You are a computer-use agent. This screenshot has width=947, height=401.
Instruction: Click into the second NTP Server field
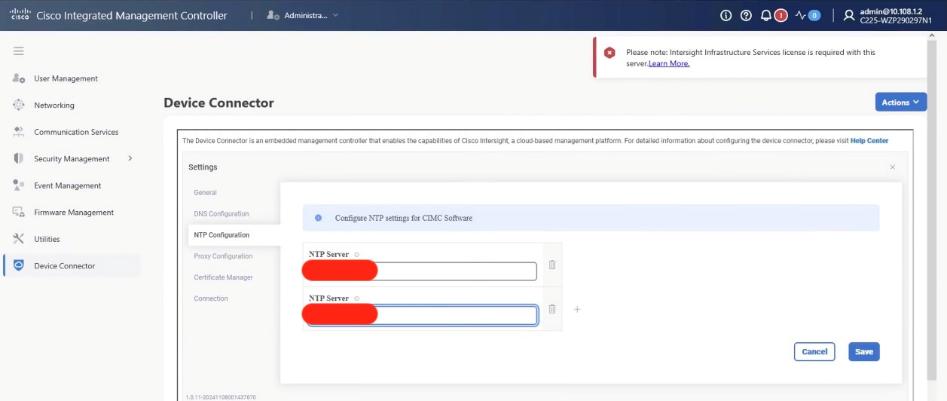[x=422, y=316]
